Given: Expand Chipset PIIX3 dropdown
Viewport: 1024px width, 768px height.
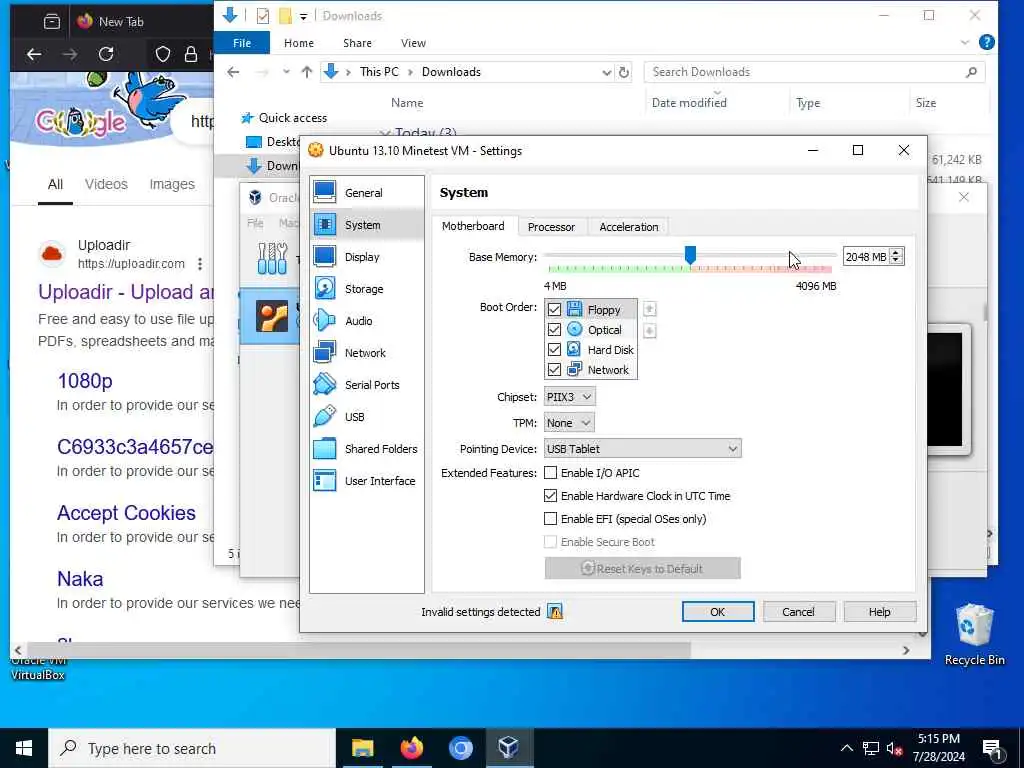Looking at the screenshot, I should pos(569,396).
